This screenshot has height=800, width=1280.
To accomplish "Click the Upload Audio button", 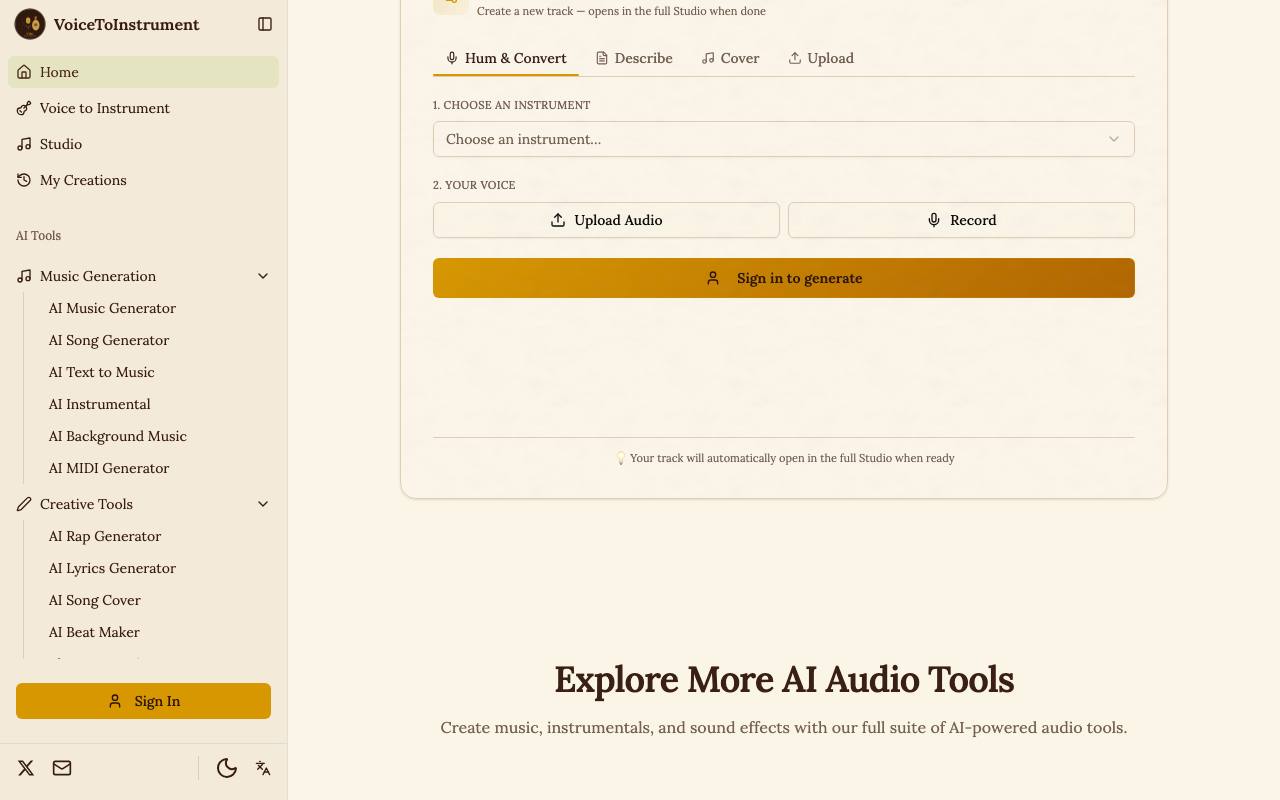I will coord(606,220).
